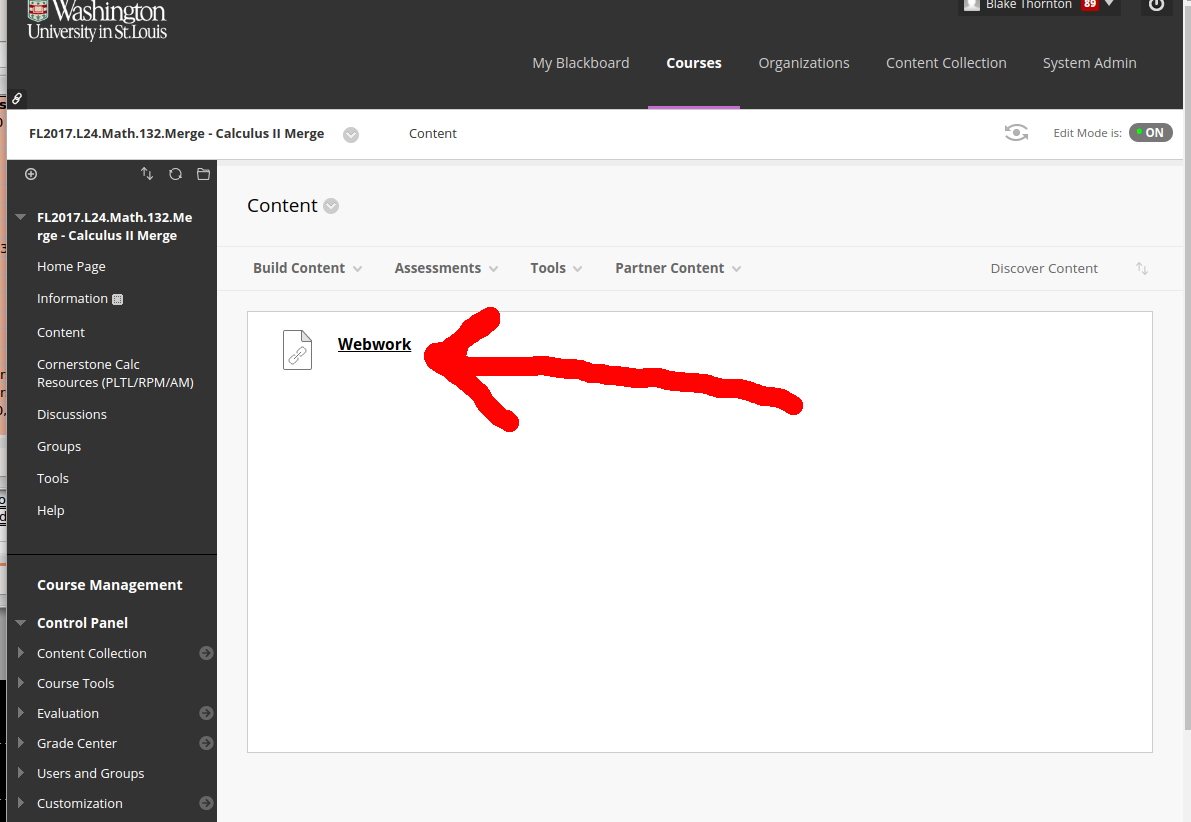Expand the Grade Center section
Image resolution: width=1191 pixels, height=822 pixels.
click(x=22, y=743)
